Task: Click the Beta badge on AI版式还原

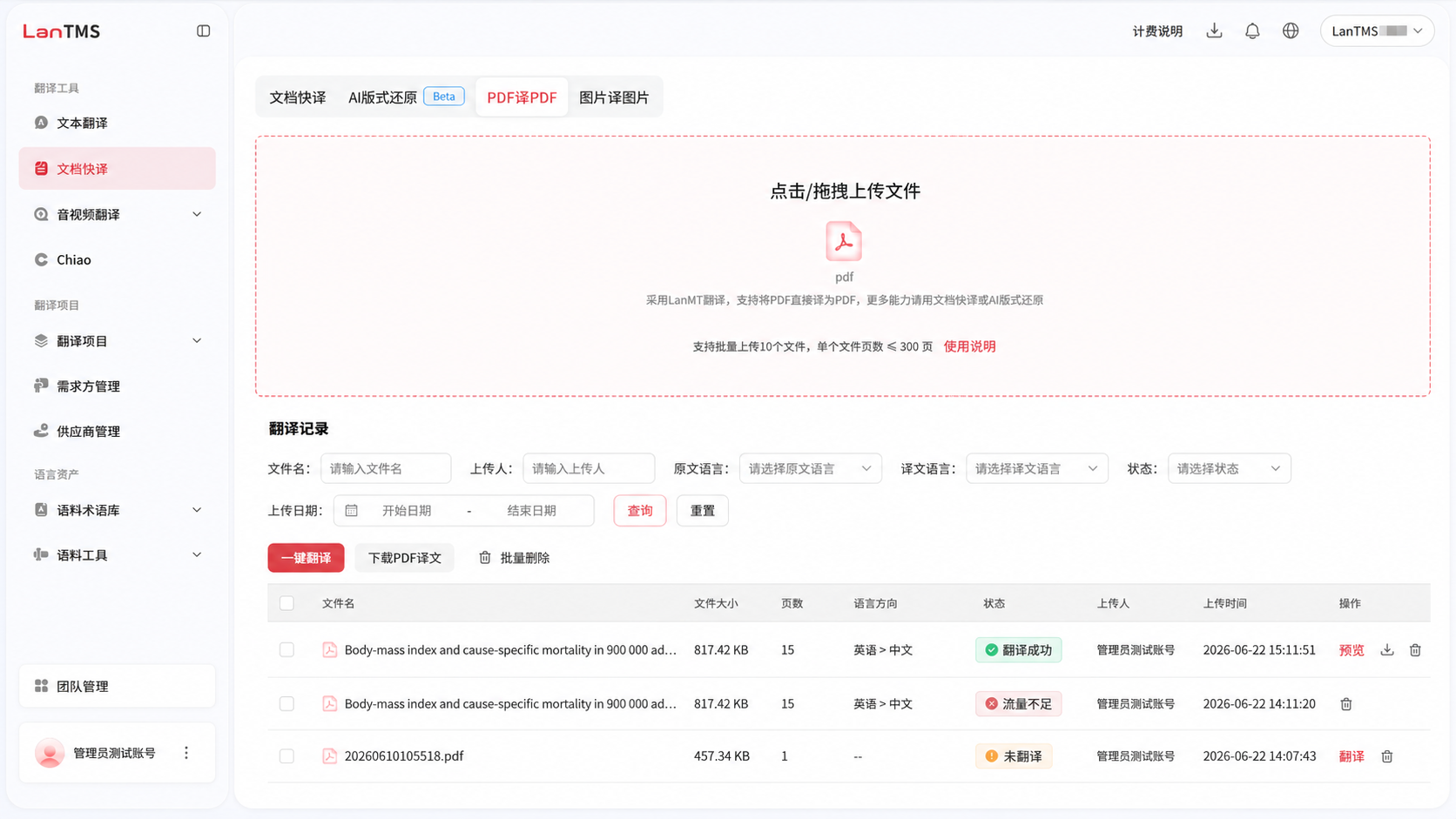Action: [444, 97]
